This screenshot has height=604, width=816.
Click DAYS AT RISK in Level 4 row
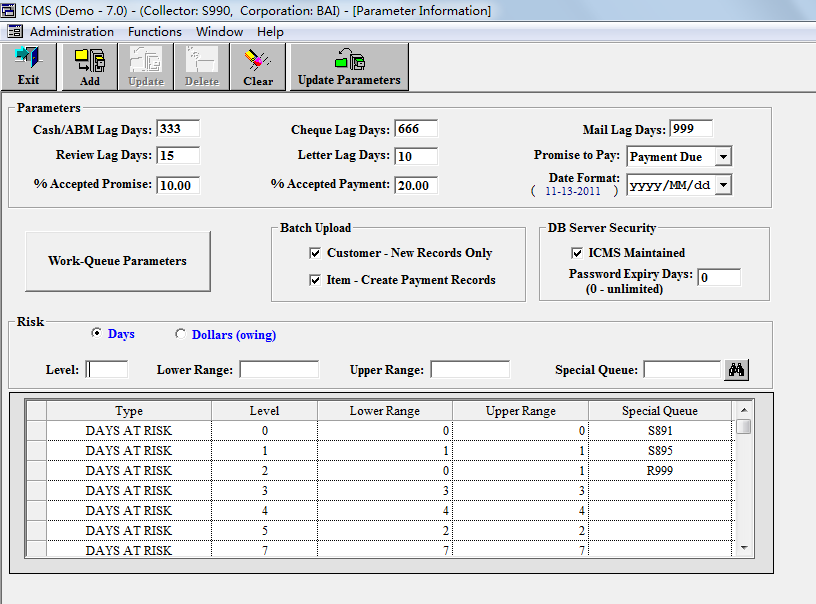point(129,511)
